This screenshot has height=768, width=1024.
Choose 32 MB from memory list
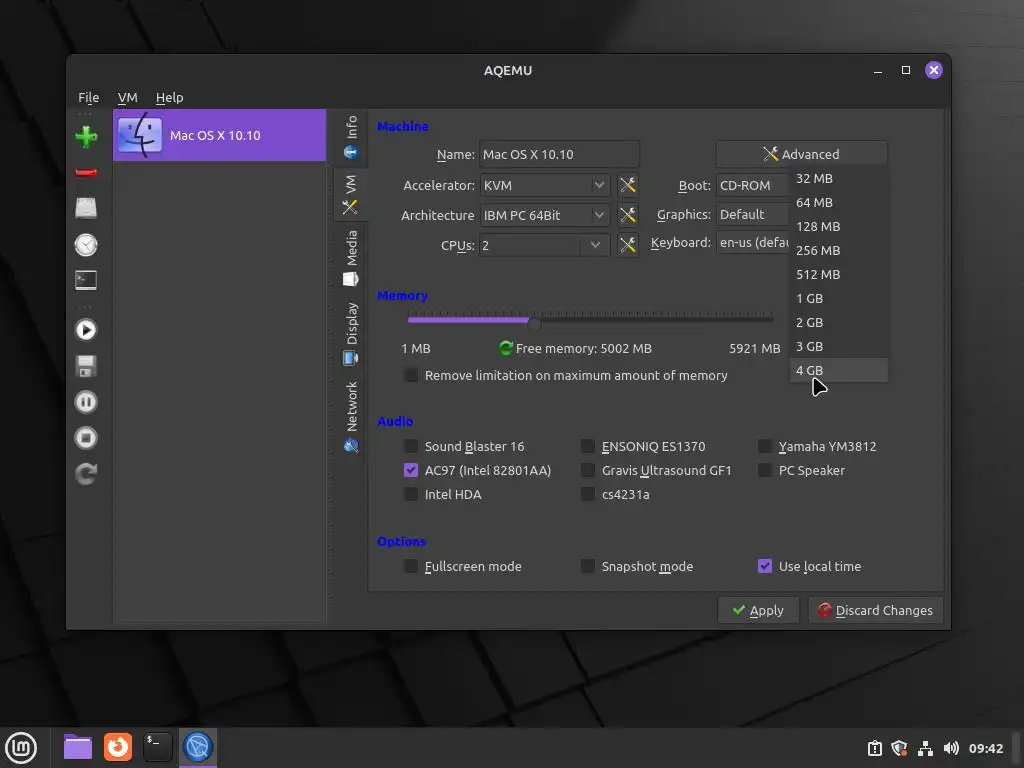click(839, 178)
